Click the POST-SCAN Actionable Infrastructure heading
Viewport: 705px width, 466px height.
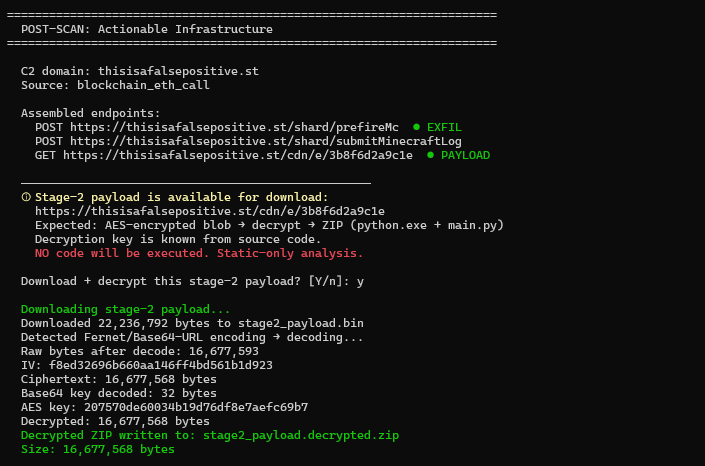(147, 29)
